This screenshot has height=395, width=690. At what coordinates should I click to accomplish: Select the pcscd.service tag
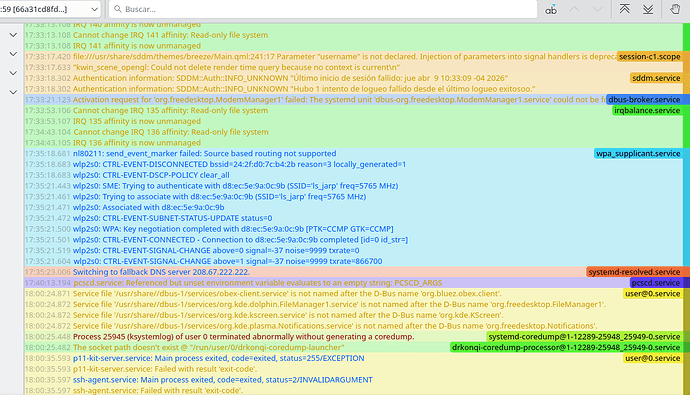(x=656, y=283)
